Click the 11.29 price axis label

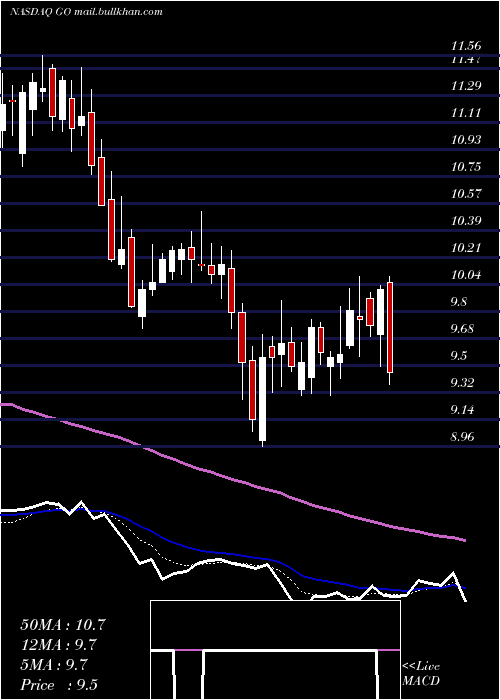point(466,85)
